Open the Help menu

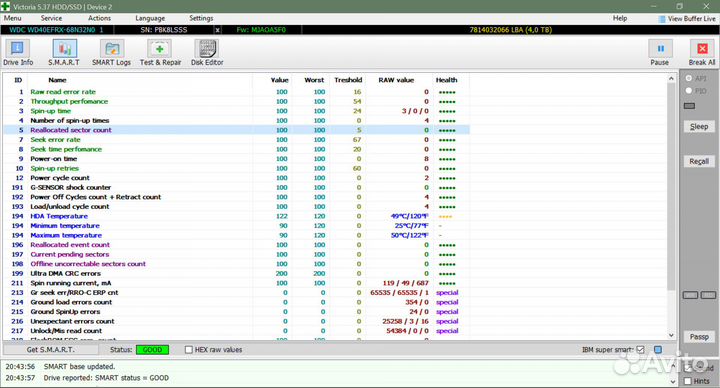(x=620, y=18)
